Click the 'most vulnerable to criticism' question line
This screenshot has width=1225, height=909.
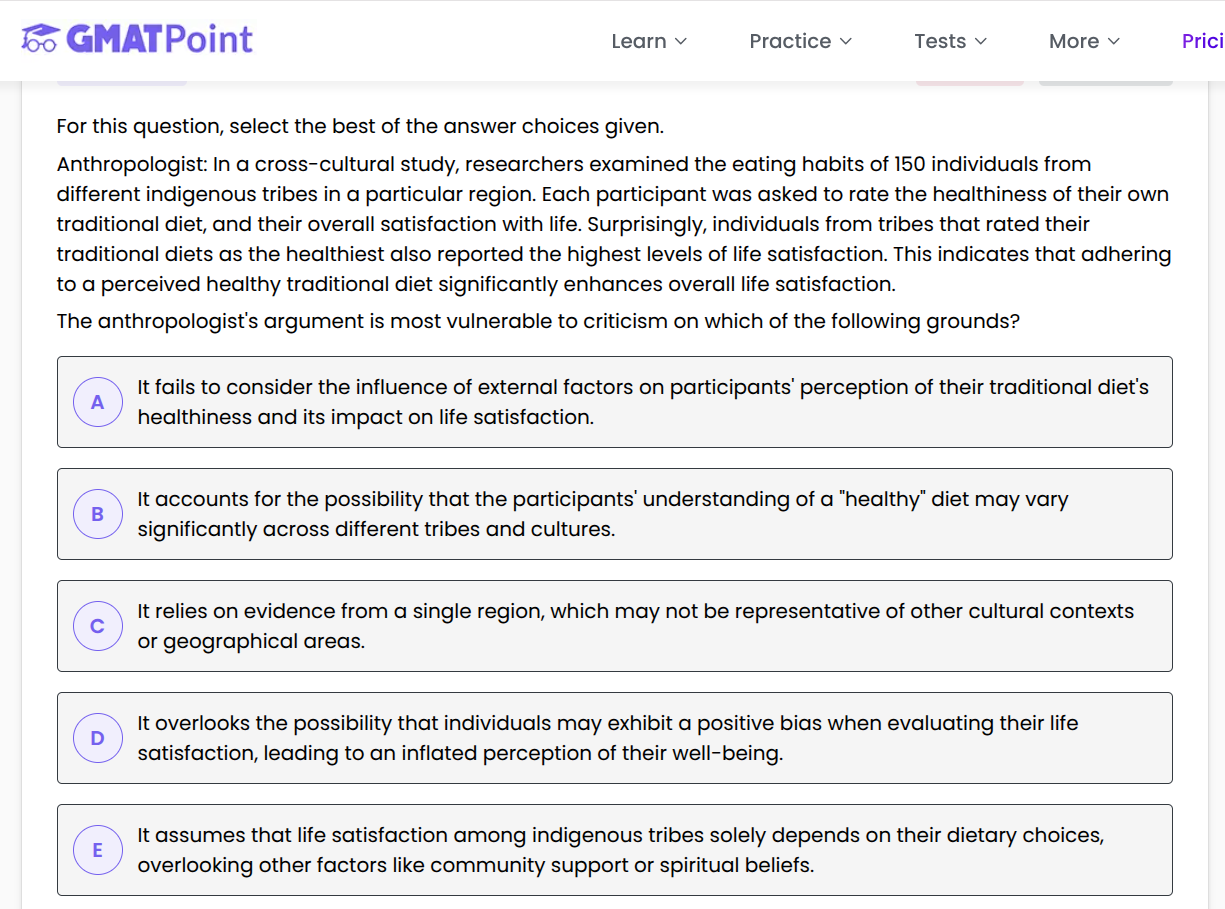pyautogui.click(x=538, y=321)
